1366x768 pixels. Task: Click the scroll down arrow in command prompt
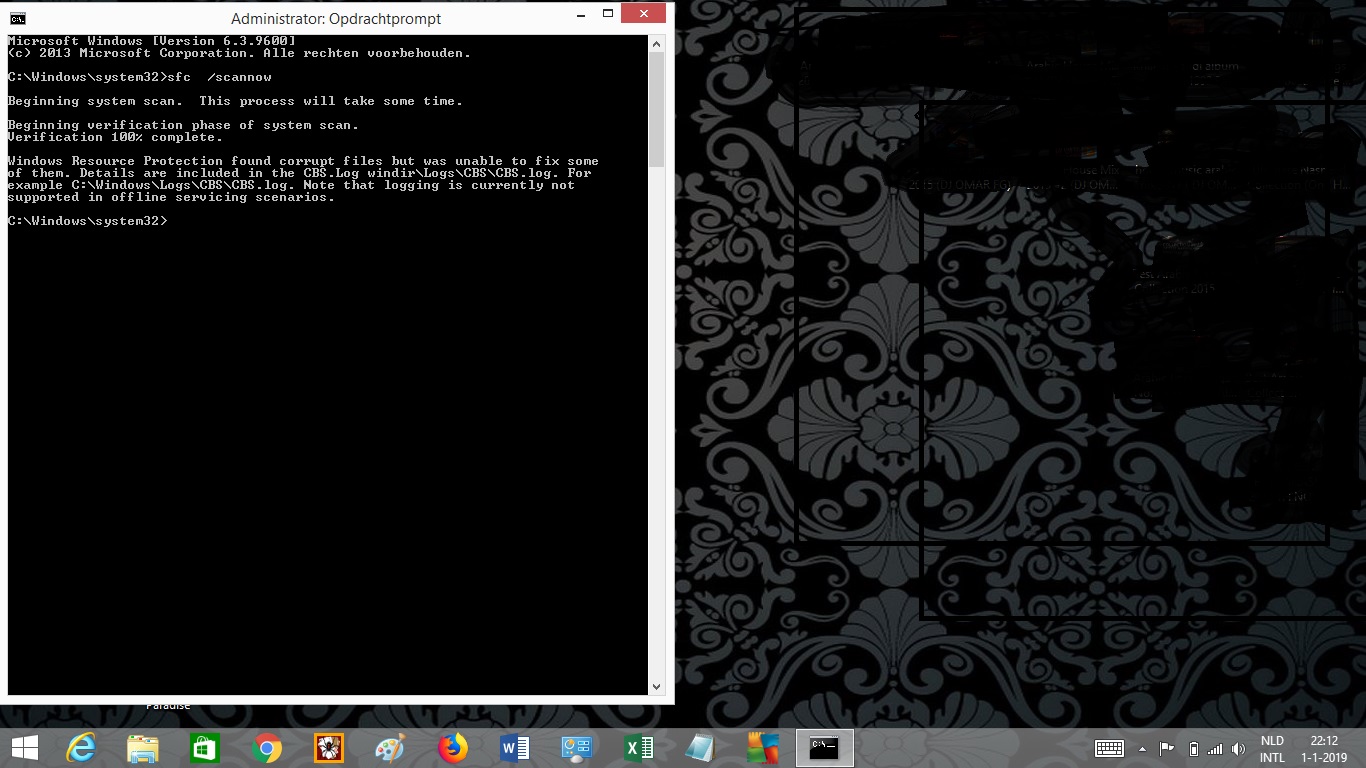(x=657, y=687)
